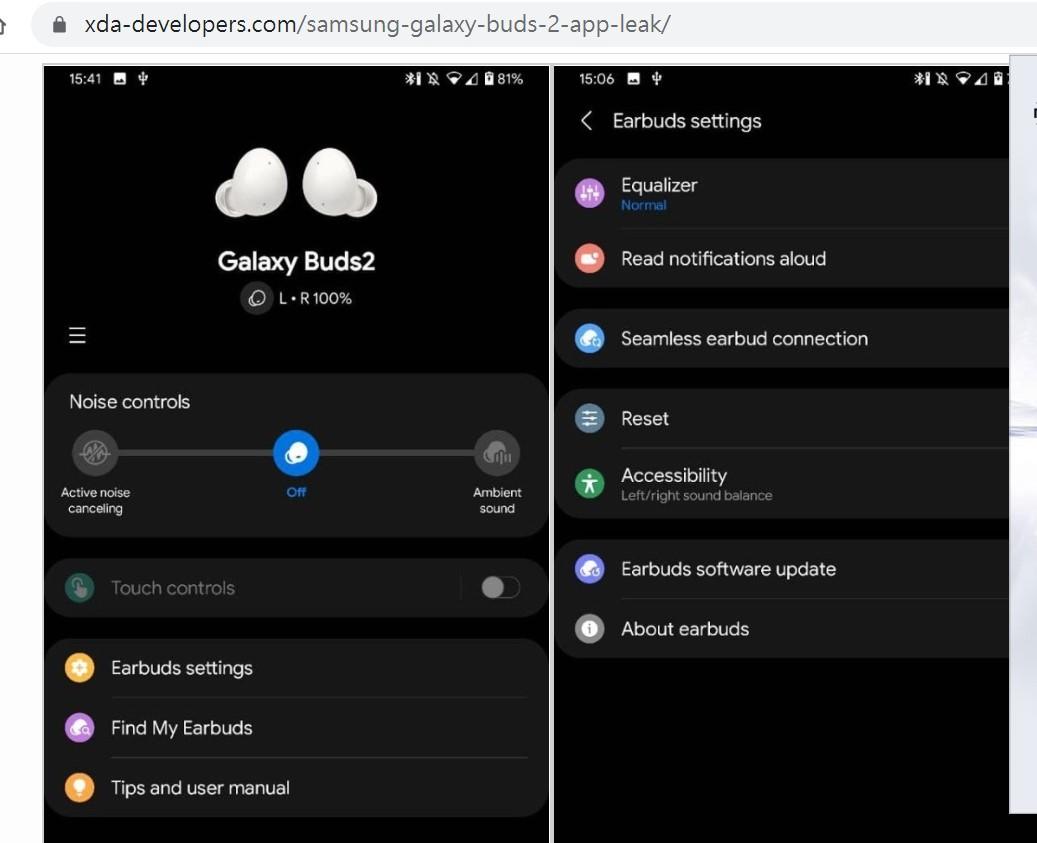Select Ambient sound mode icon
Viewport: 1037px width, 843px height.
[496, 453]
